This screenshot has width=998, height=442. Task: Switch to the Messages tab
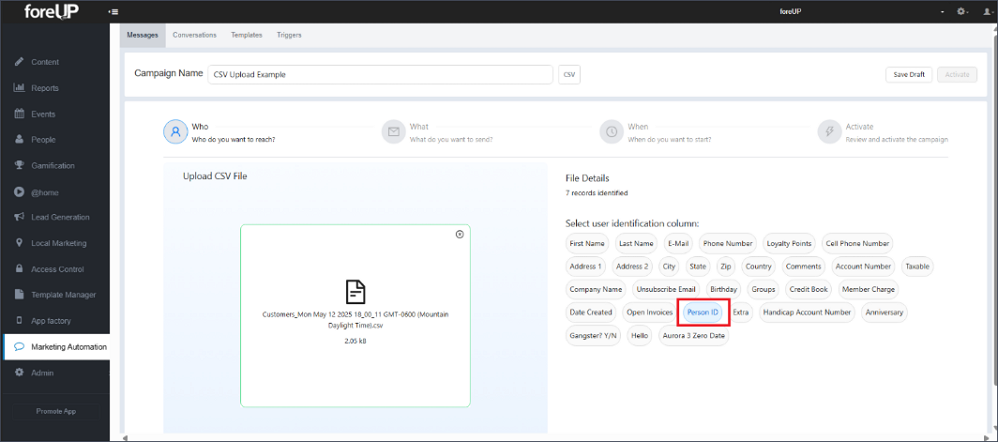[142, 35]
